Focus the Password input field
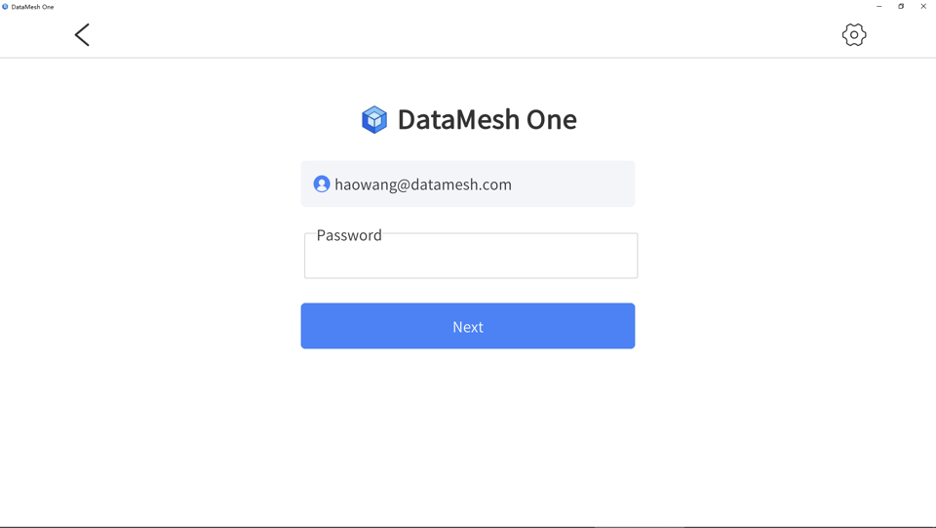This screenshot has width=936, height=528. pyautogui.click(x=471, y=255)
